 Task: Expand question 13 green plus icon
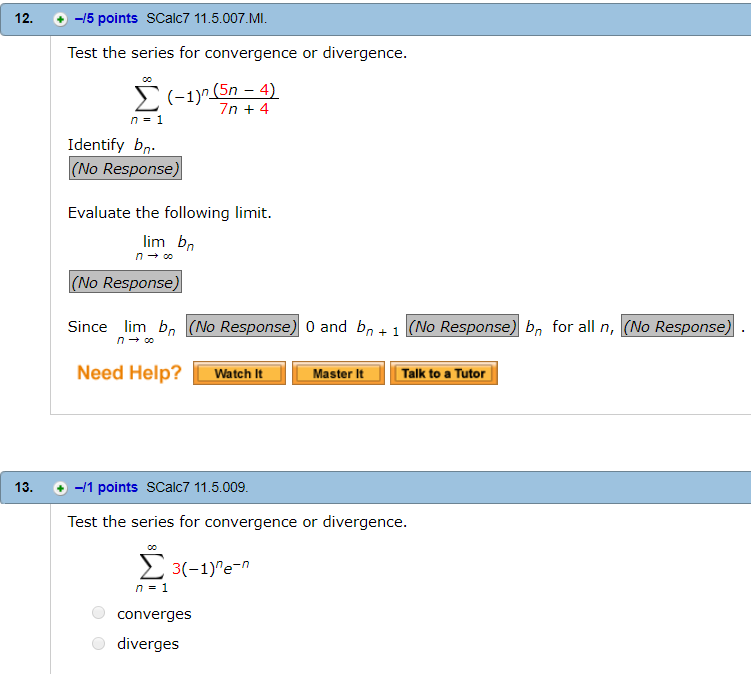(60, 488)
